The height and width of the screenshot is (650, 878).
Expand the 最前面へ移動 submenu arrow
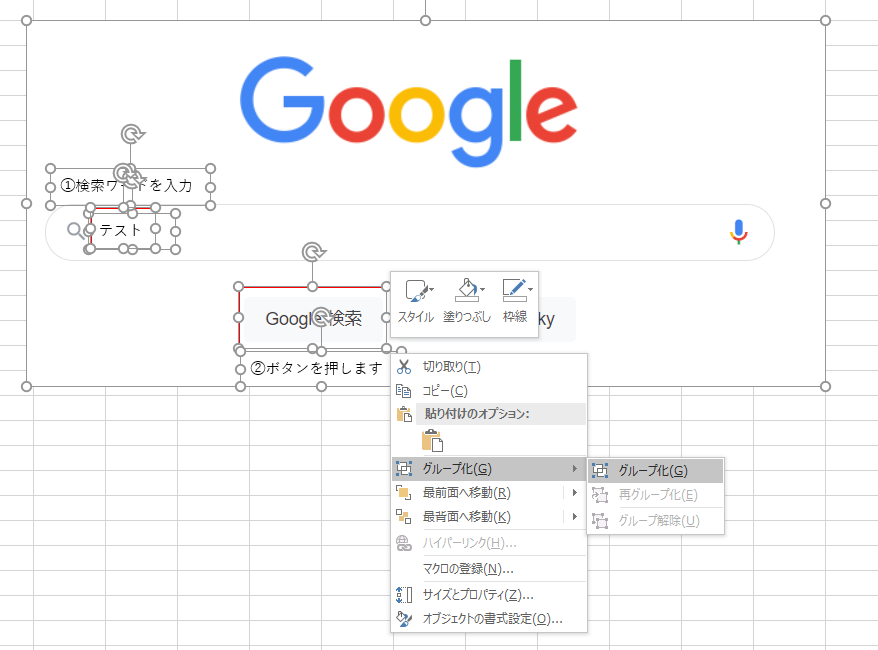[x=575, y=493]
